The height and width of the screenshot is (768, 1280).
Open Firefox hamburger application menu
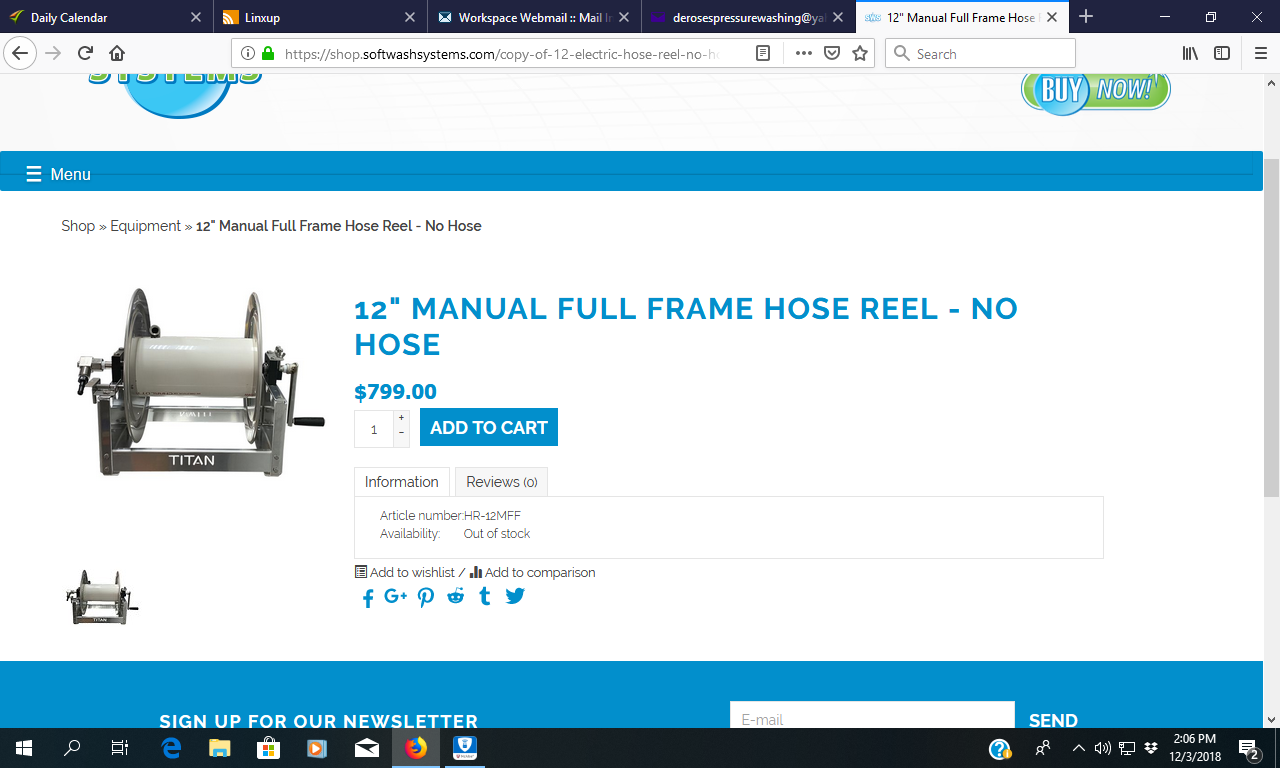pos(1260,54)
